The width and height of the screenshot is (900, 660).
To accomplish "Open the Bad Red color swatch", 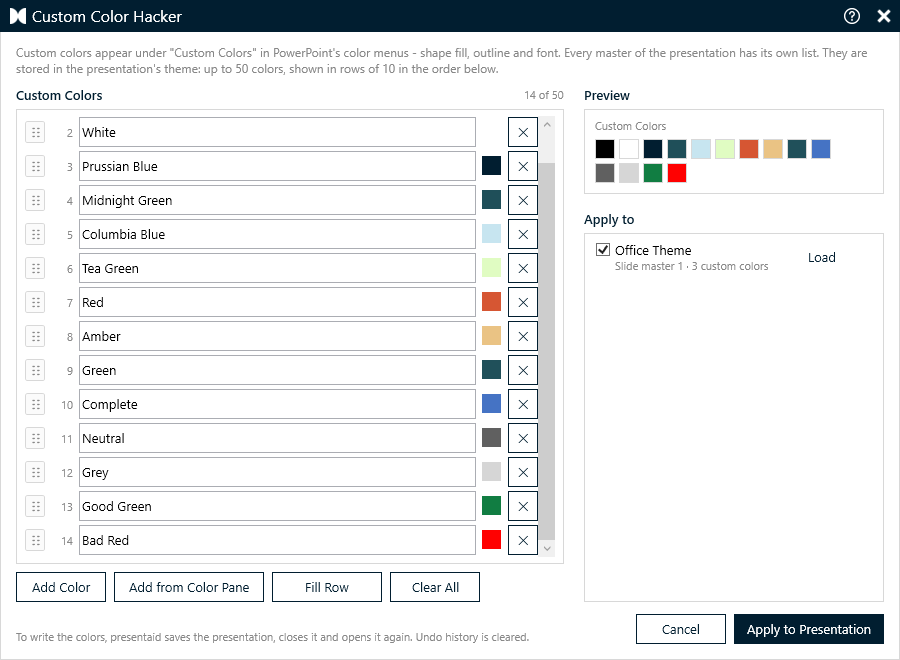I will [491, 539].
